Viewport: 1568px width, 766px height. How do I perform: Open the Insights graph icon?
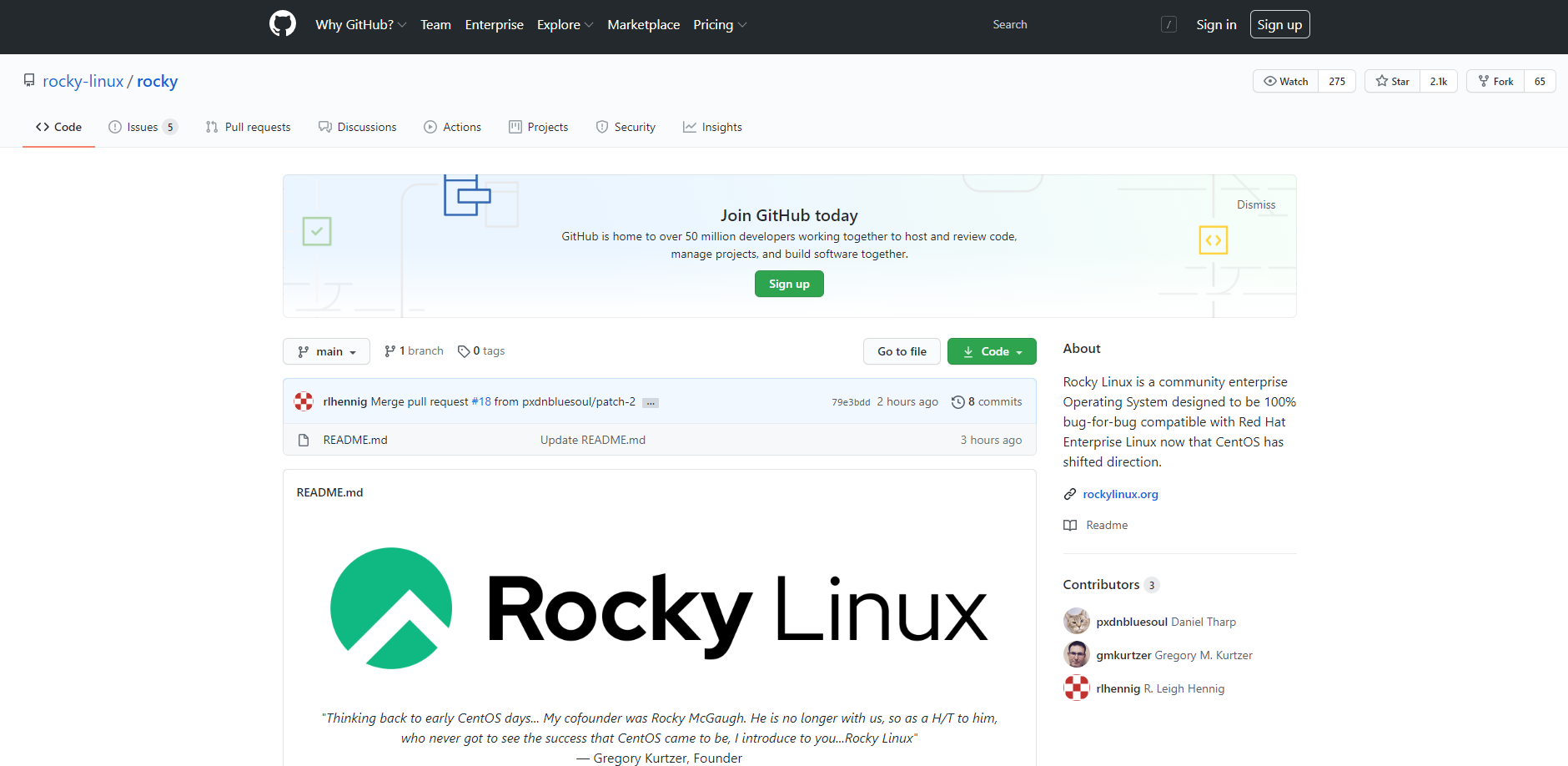[x=690, y=126]
